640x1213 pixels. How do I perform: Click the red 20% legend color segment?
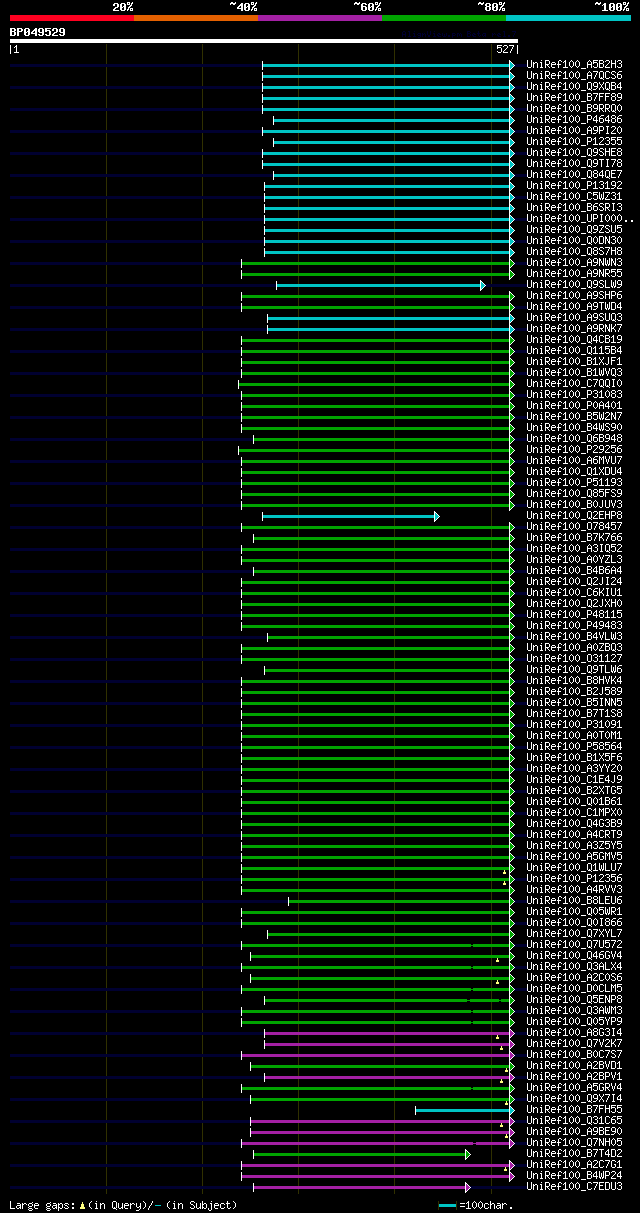coord(72,18)
